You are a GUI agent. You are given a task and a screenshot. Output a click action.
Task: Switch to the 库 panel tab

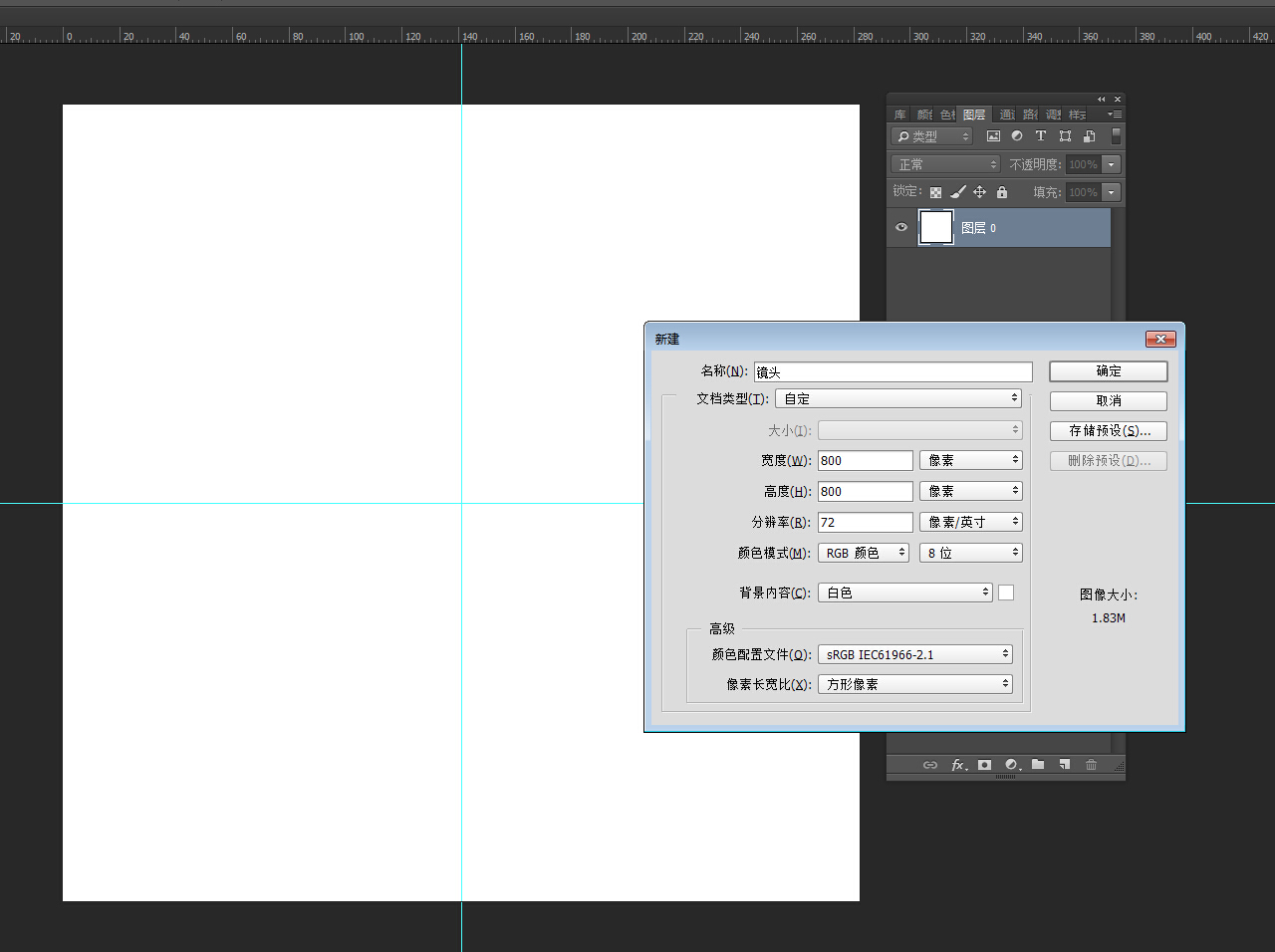[899, 115]
